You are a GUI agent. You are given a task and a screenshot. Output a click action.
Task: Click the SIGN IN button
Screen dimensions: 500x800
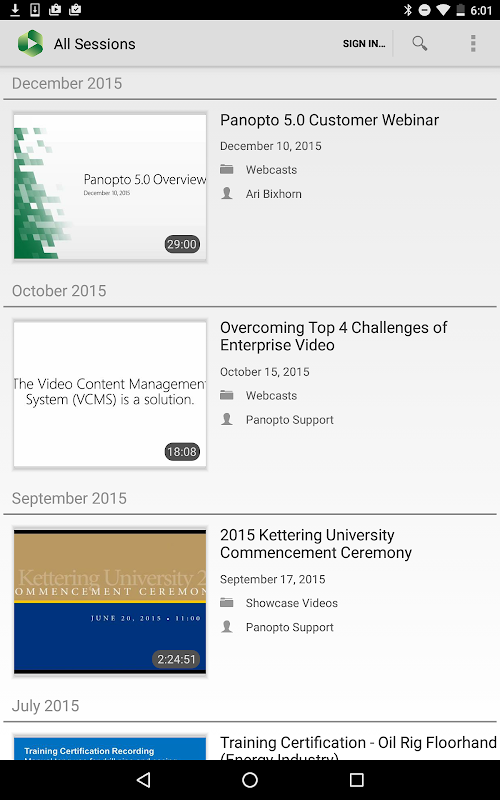tap(364, 44)
